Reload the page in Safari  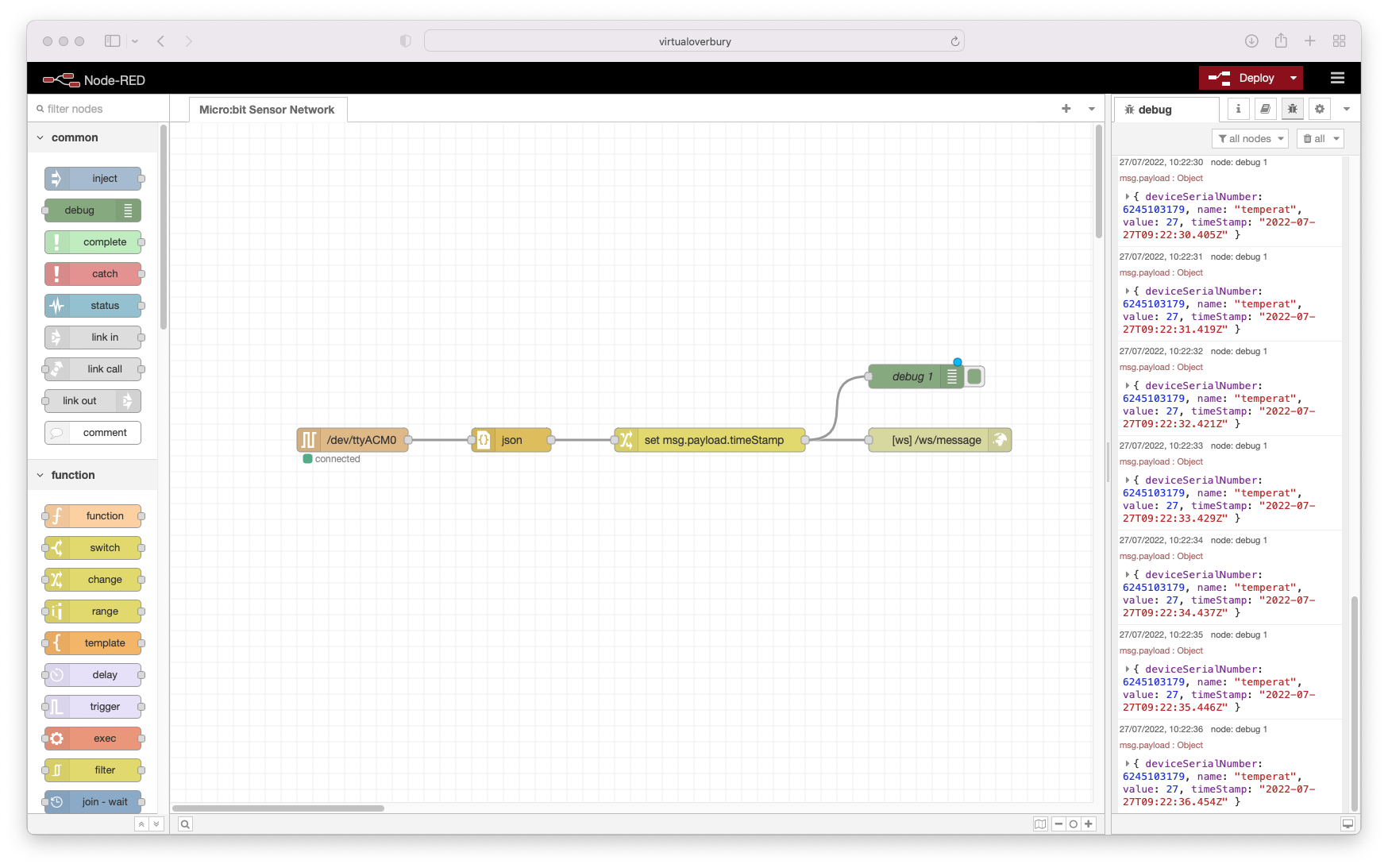[954, 41]
